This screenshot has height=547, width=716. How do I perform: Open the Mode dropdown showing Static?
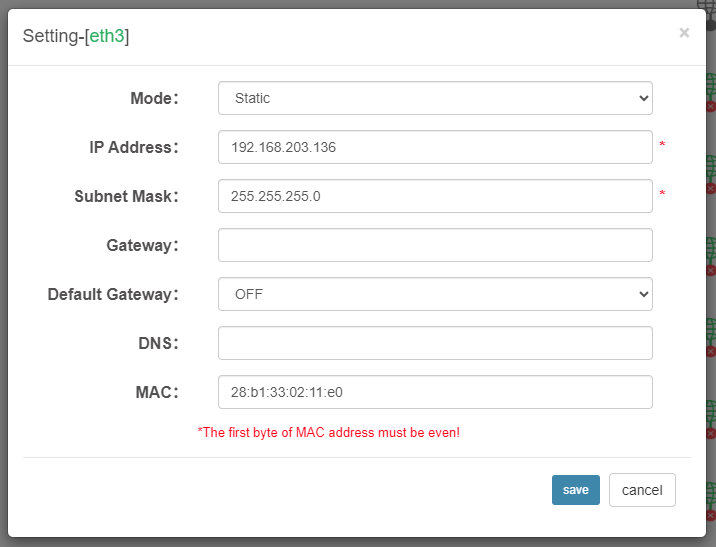tap(435, 98)
